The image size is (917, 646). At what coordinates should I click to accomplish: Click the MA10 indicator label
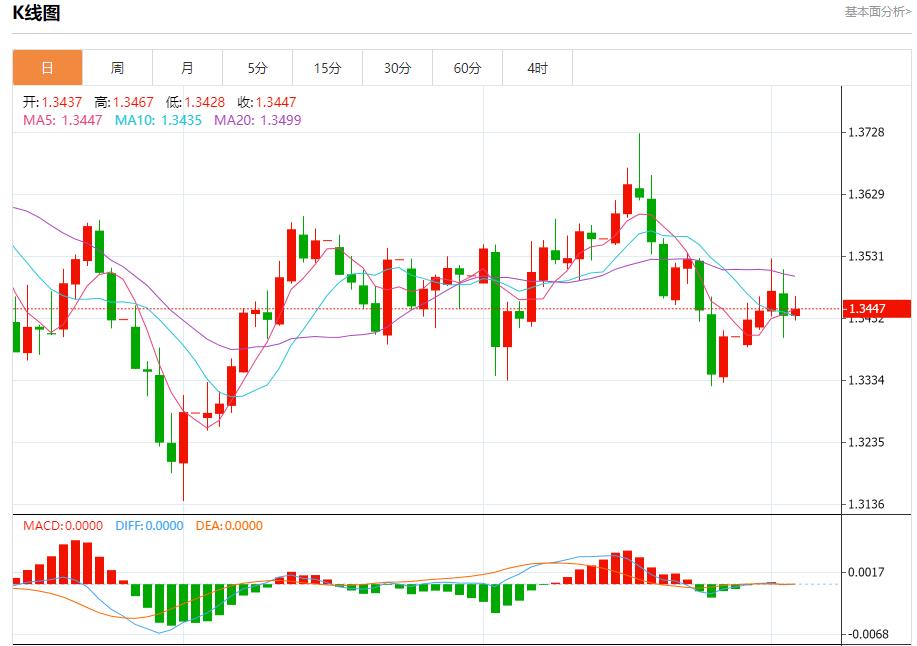[137, 122]
